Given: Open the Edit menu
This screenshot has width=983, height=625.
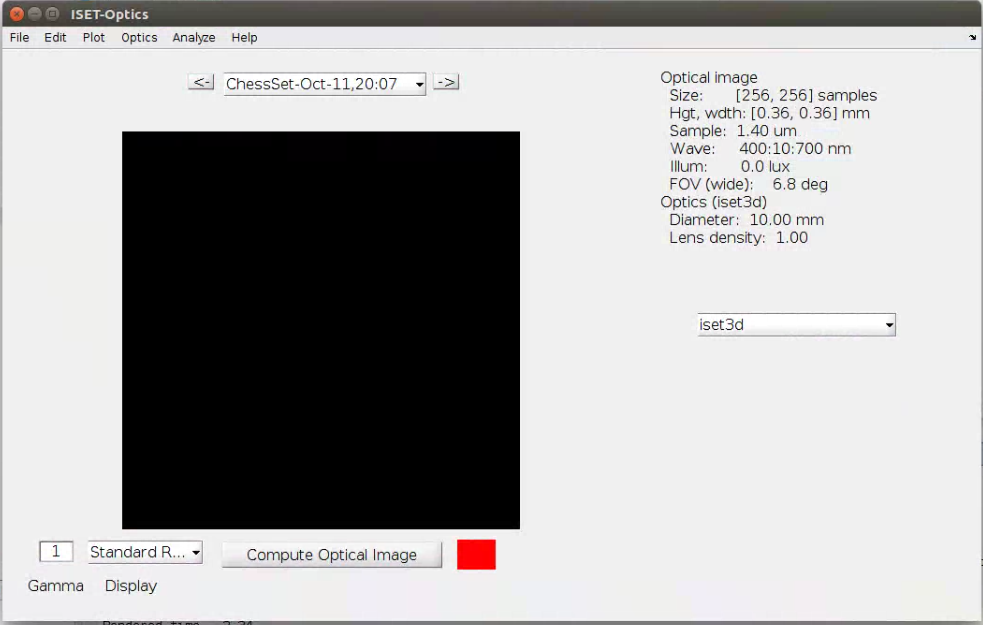Looking at the screenshot, I should (55, 37).
